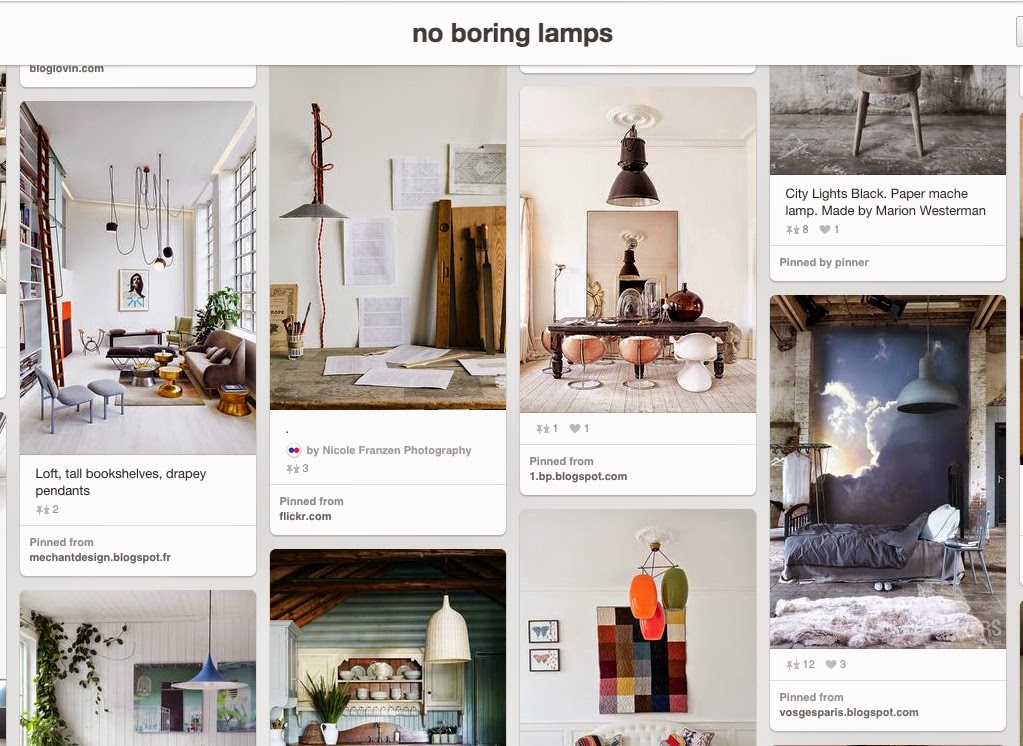Click the repin icon showing 3 under the Nicole Franzen pin
Viewport: 1023px width, 746px height.
(x=292, y=469)
